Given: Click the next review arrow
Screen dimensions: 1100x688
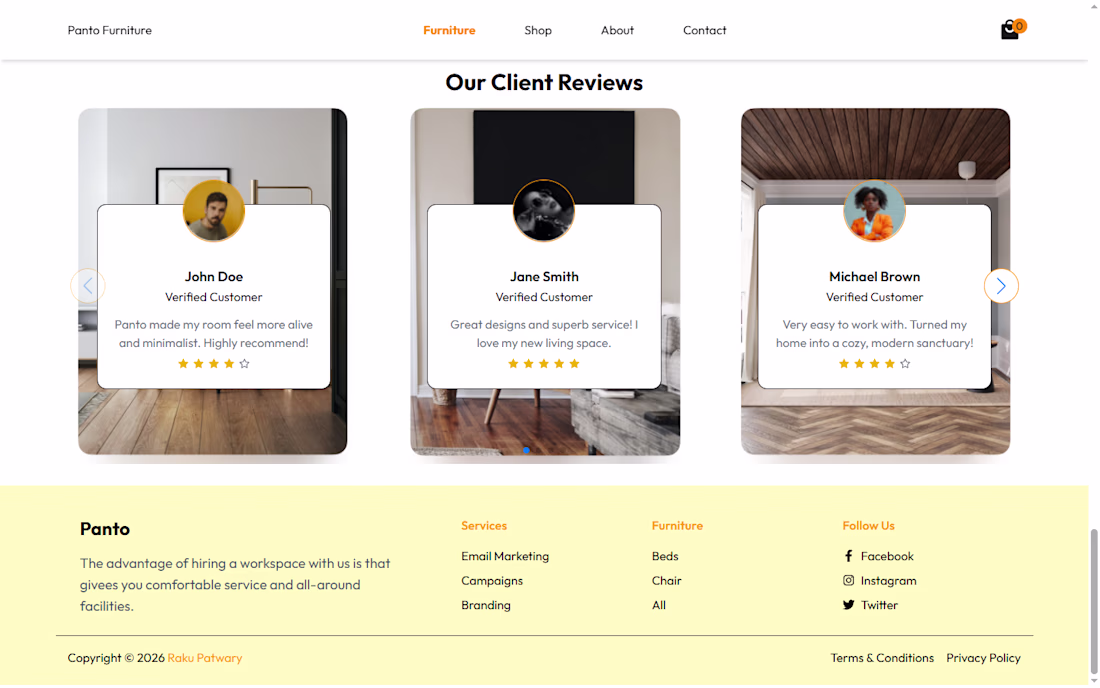Looking at the screenshot, I should 1001,286.
